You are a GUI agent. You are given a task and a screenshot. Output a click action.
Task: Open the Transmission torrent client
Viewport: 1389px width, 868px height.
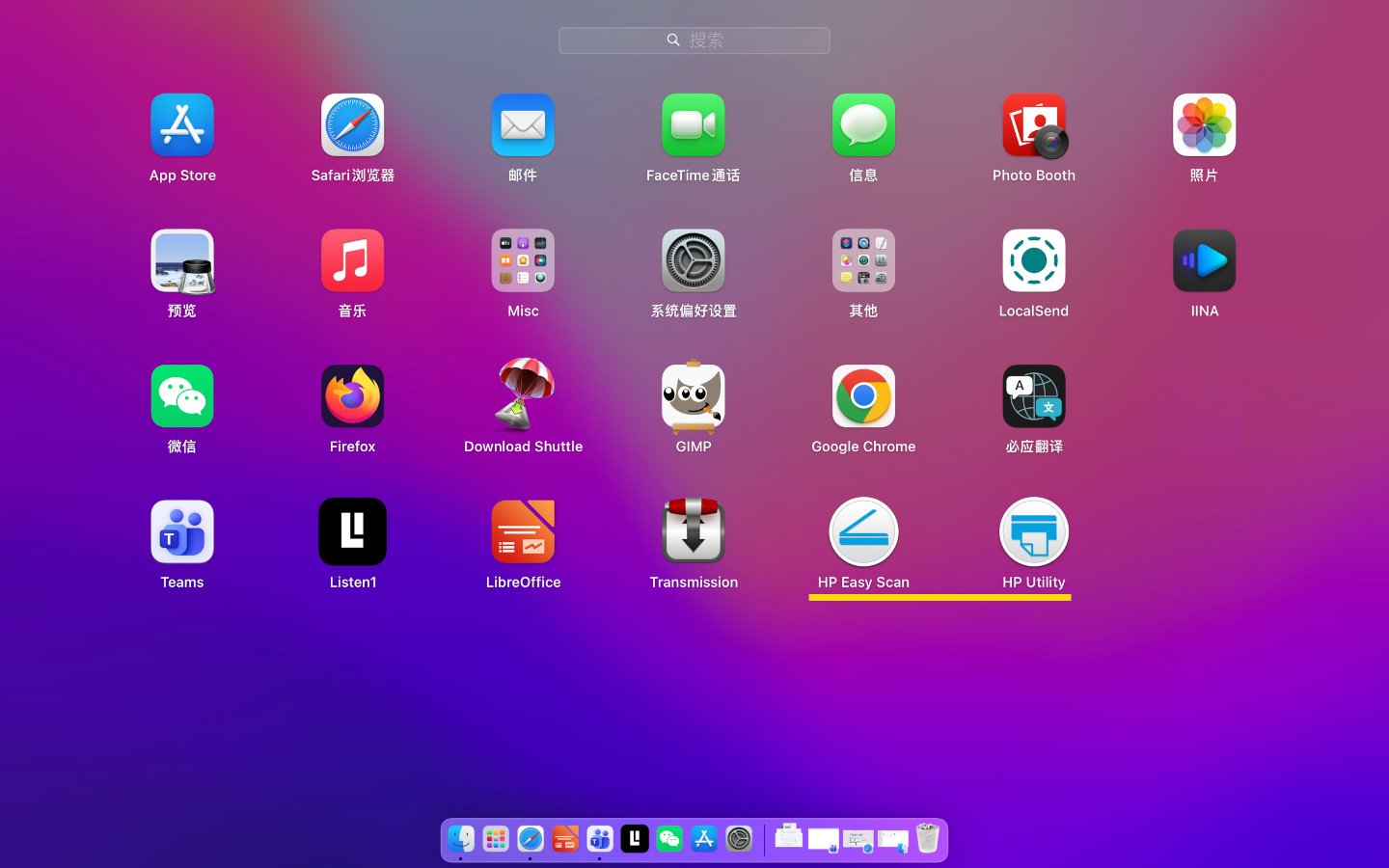694,531
